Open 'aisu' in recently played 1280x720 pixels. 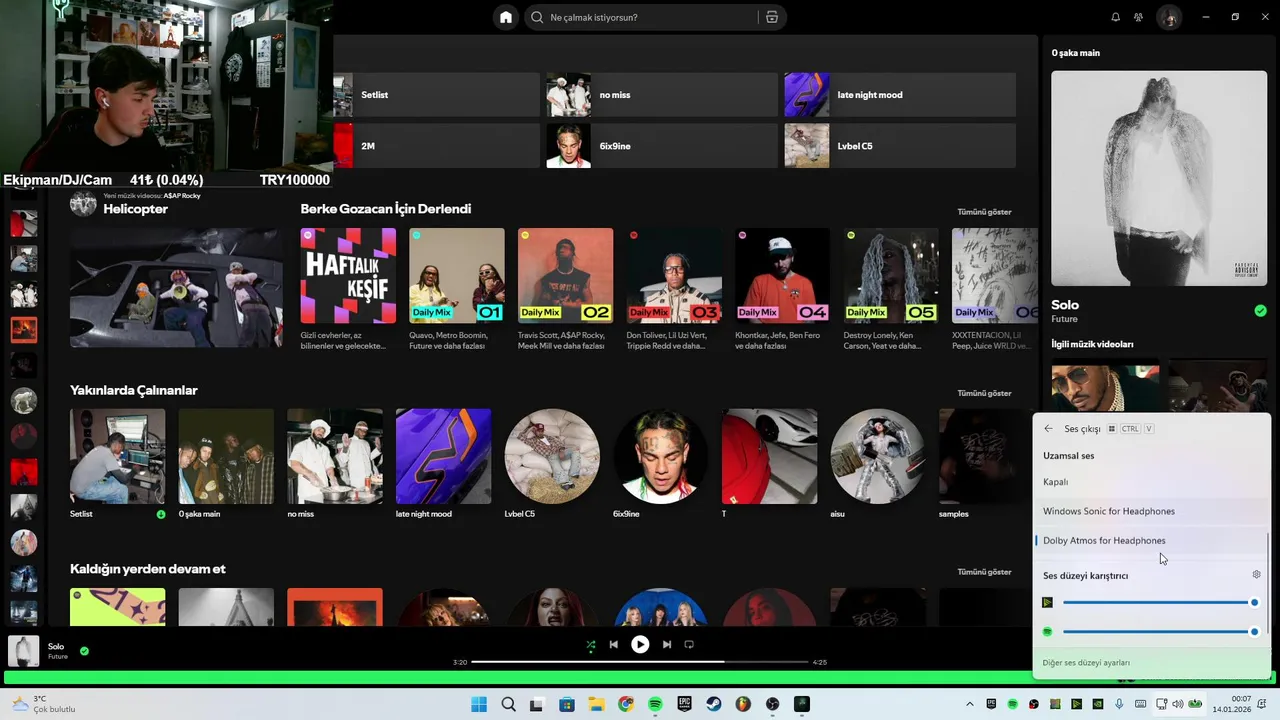pos(878,456)
